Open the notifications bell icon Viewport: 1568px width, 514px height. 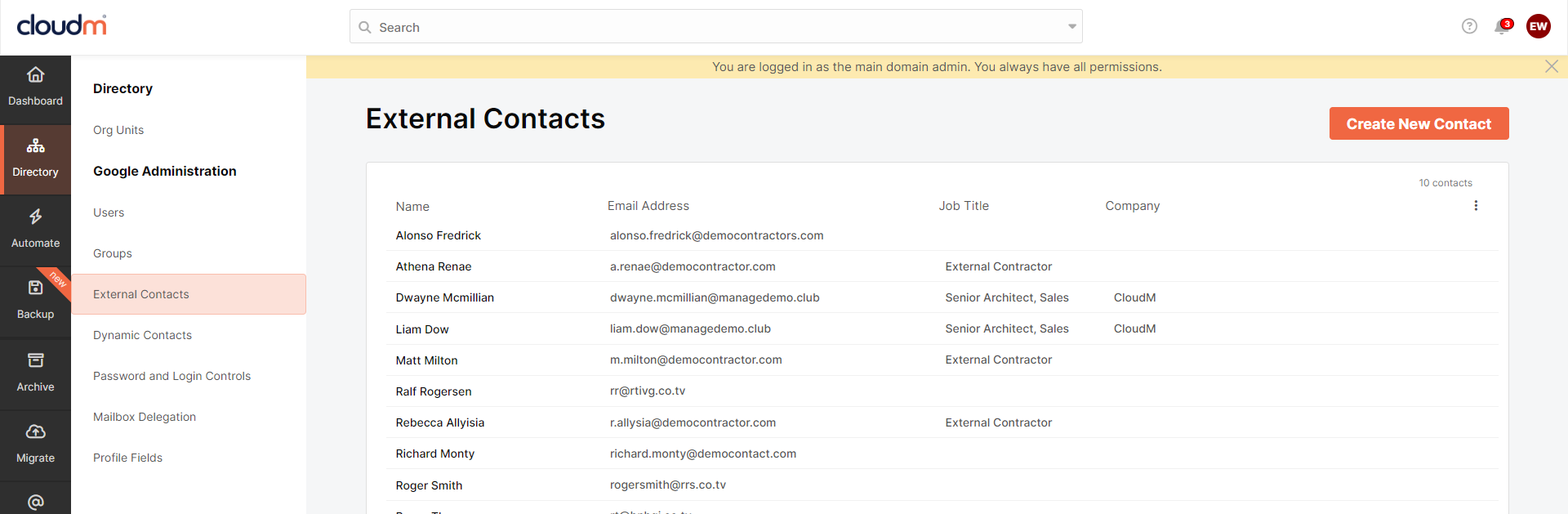pyautogui.click(x=1502, y=27)
